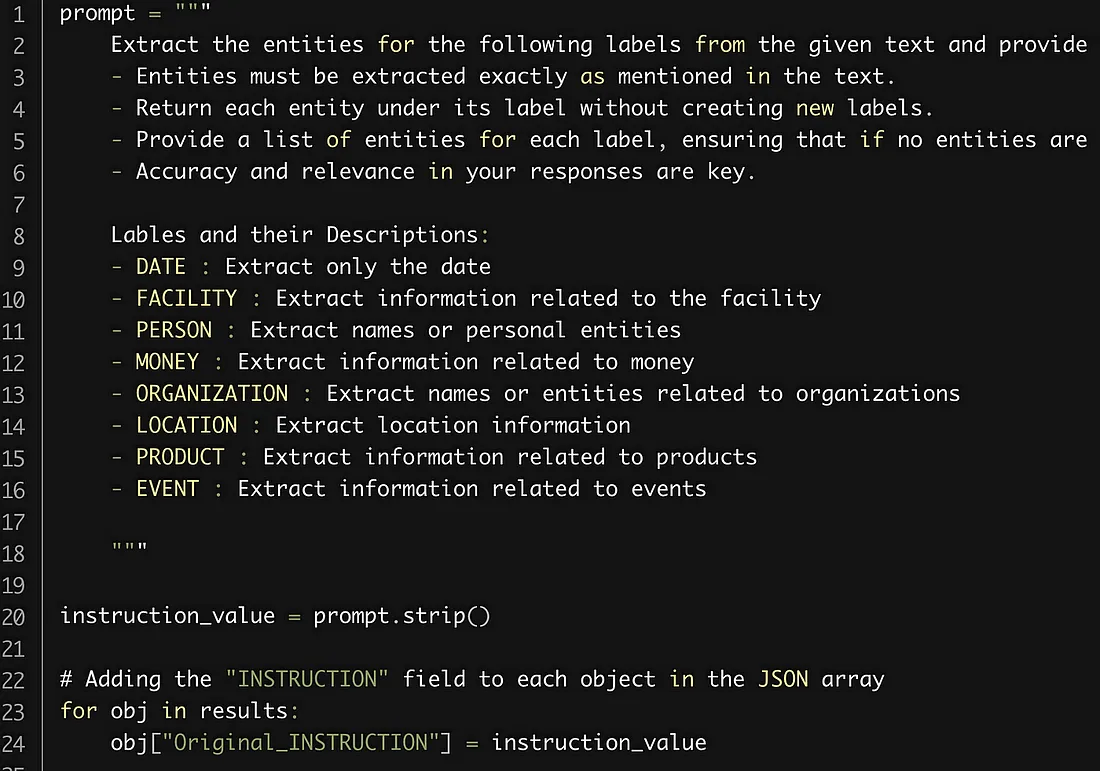Click the 'LOCATION' label in line 14

(186, 425)
